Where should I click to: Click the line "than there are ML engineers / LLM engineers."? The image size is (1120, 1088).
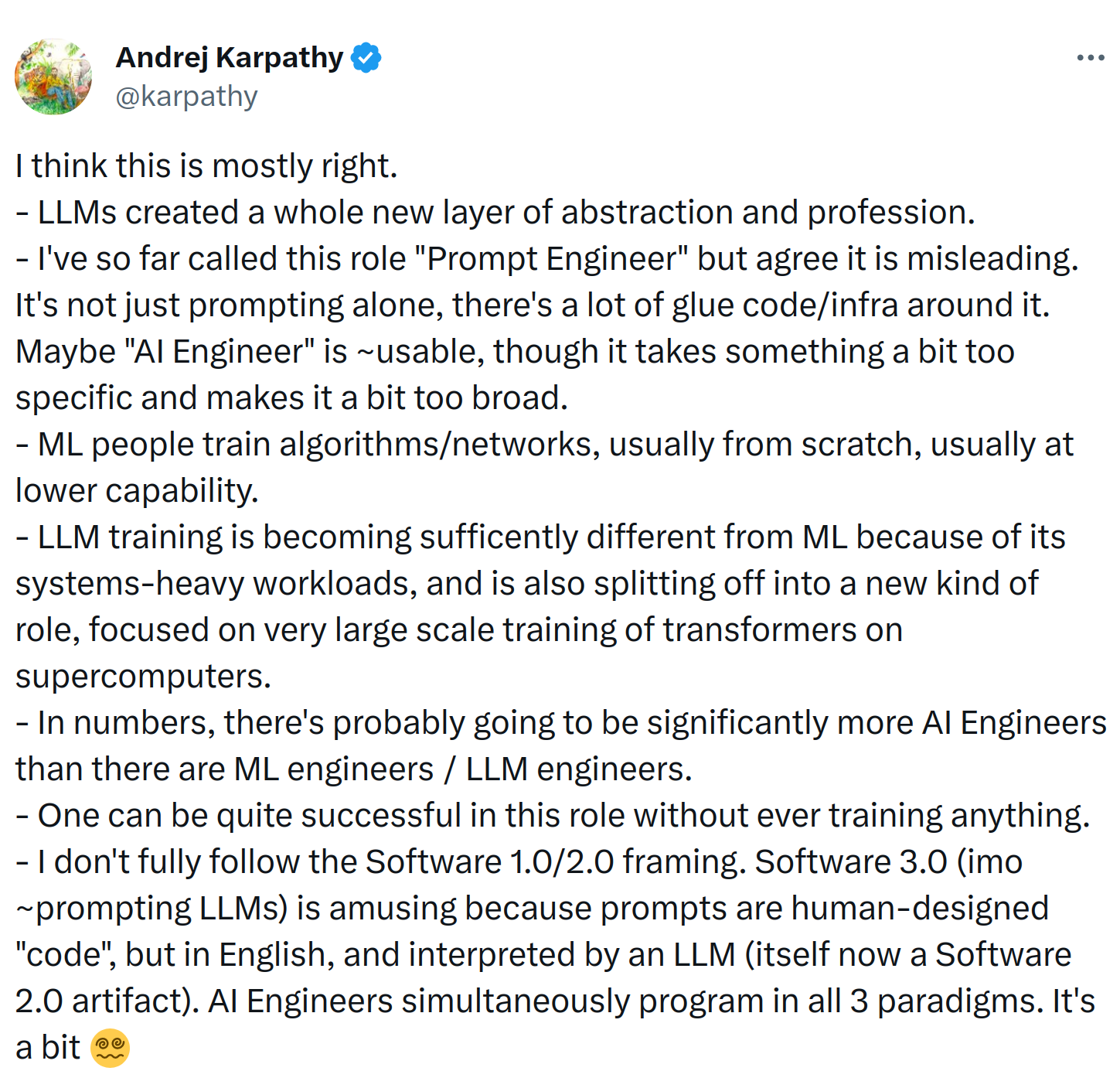pos(354,769)
